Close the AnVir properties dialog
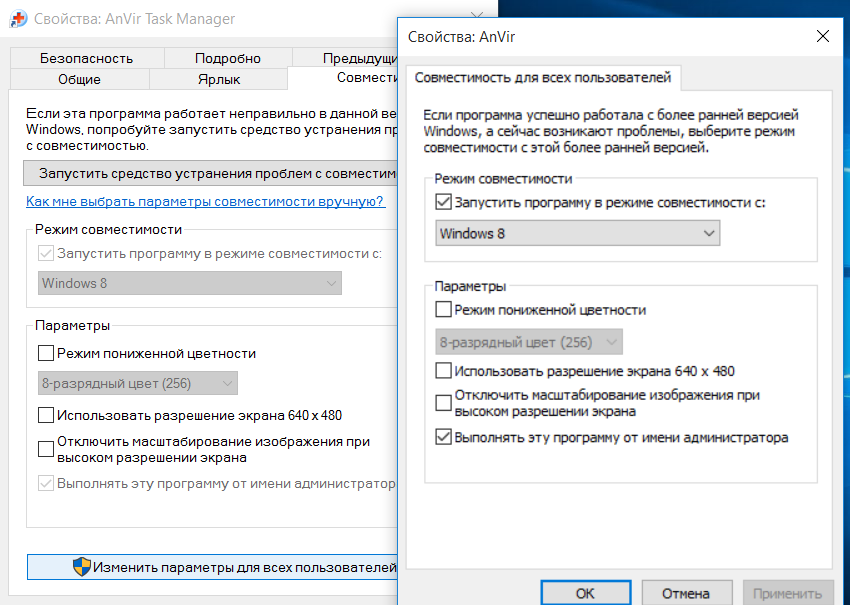 [x=823, y=37]
